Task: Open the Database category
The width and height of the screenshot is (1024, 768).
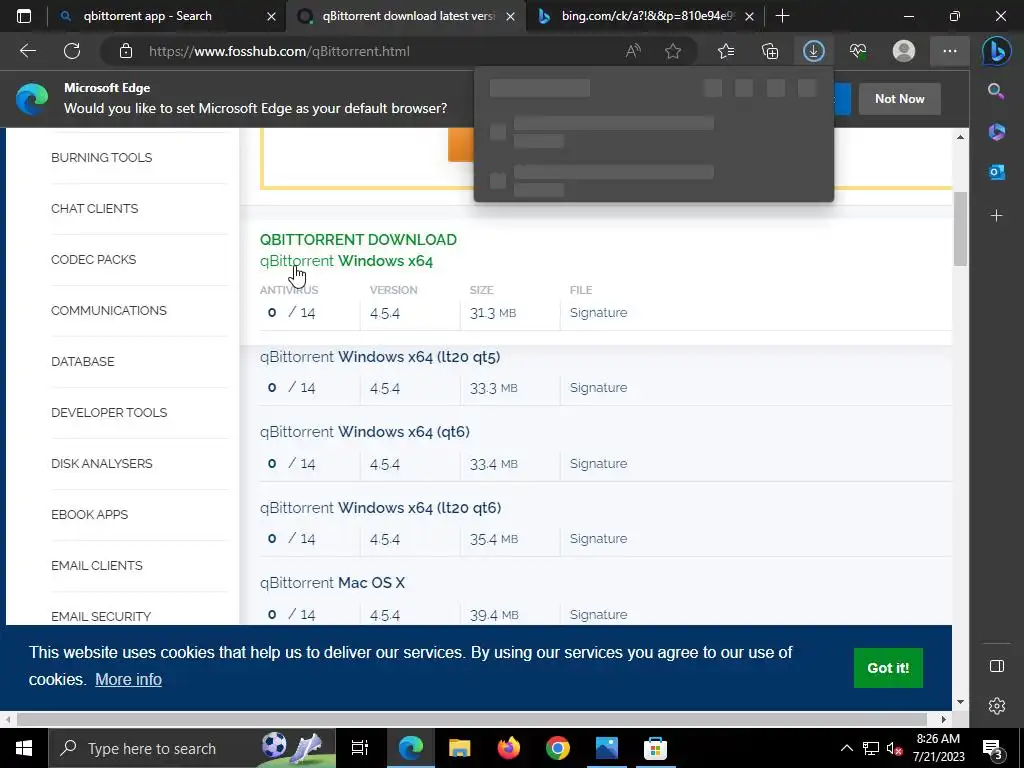Action: click(82, 361)
